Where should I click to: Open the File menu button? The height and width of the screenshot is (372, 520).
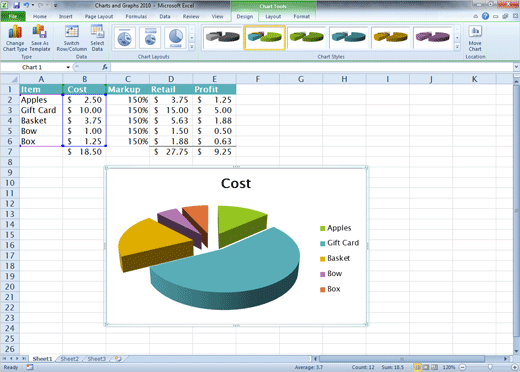point(13,16)
